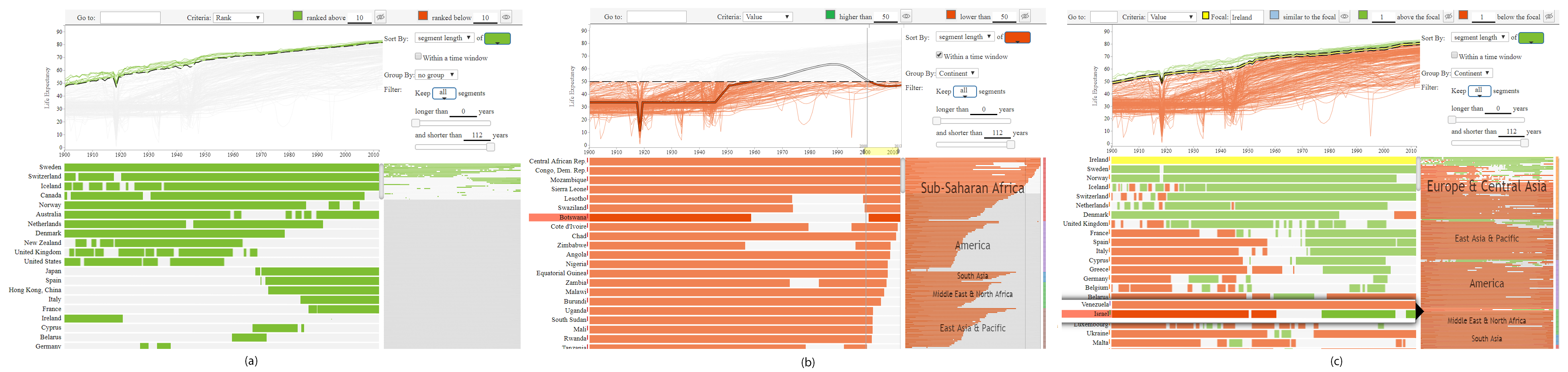Click ranked below value field showing 10

click(x=485, y=18)
